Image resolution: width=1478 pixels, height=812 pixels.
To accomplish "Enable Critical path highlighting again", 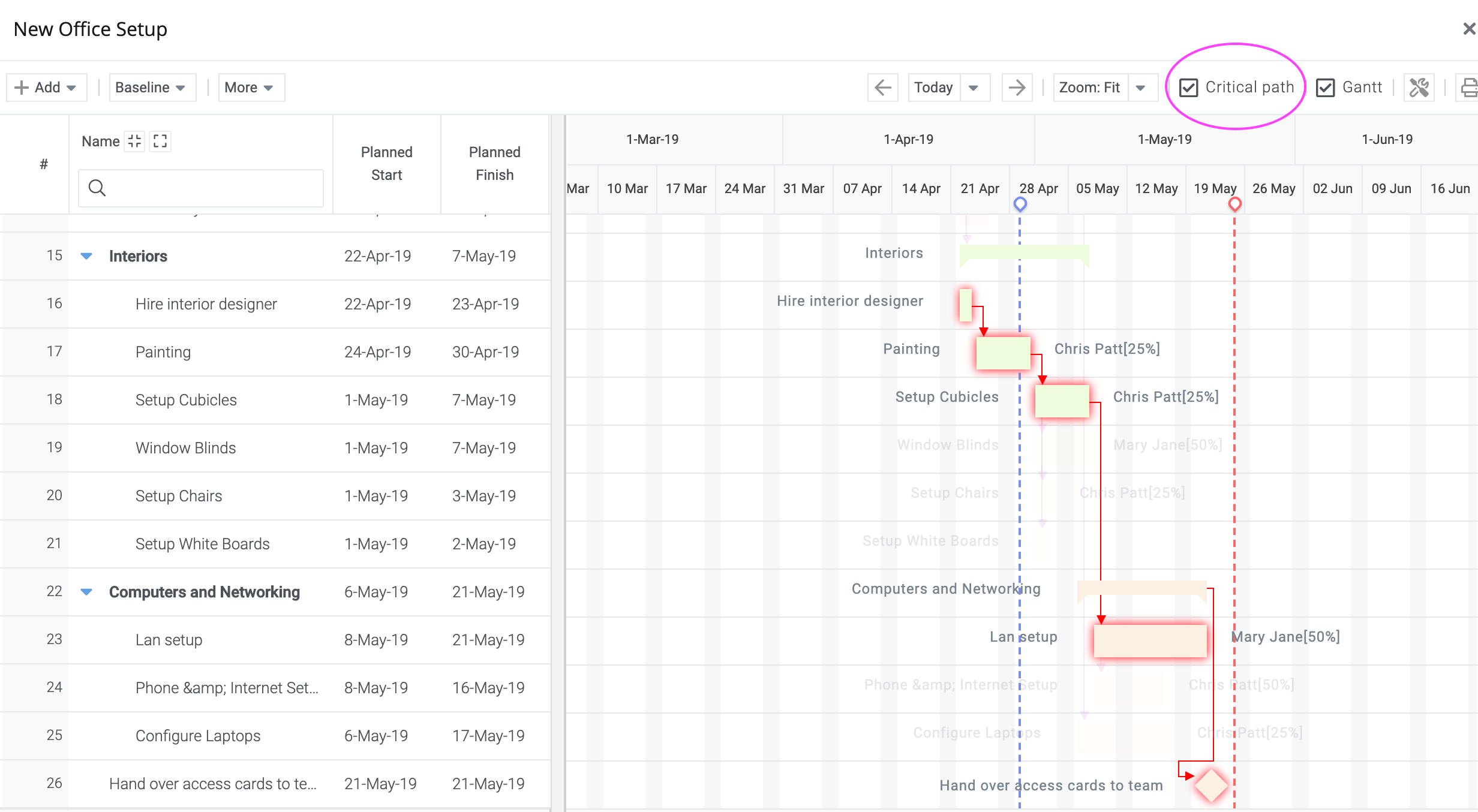I will (1189, 87).
